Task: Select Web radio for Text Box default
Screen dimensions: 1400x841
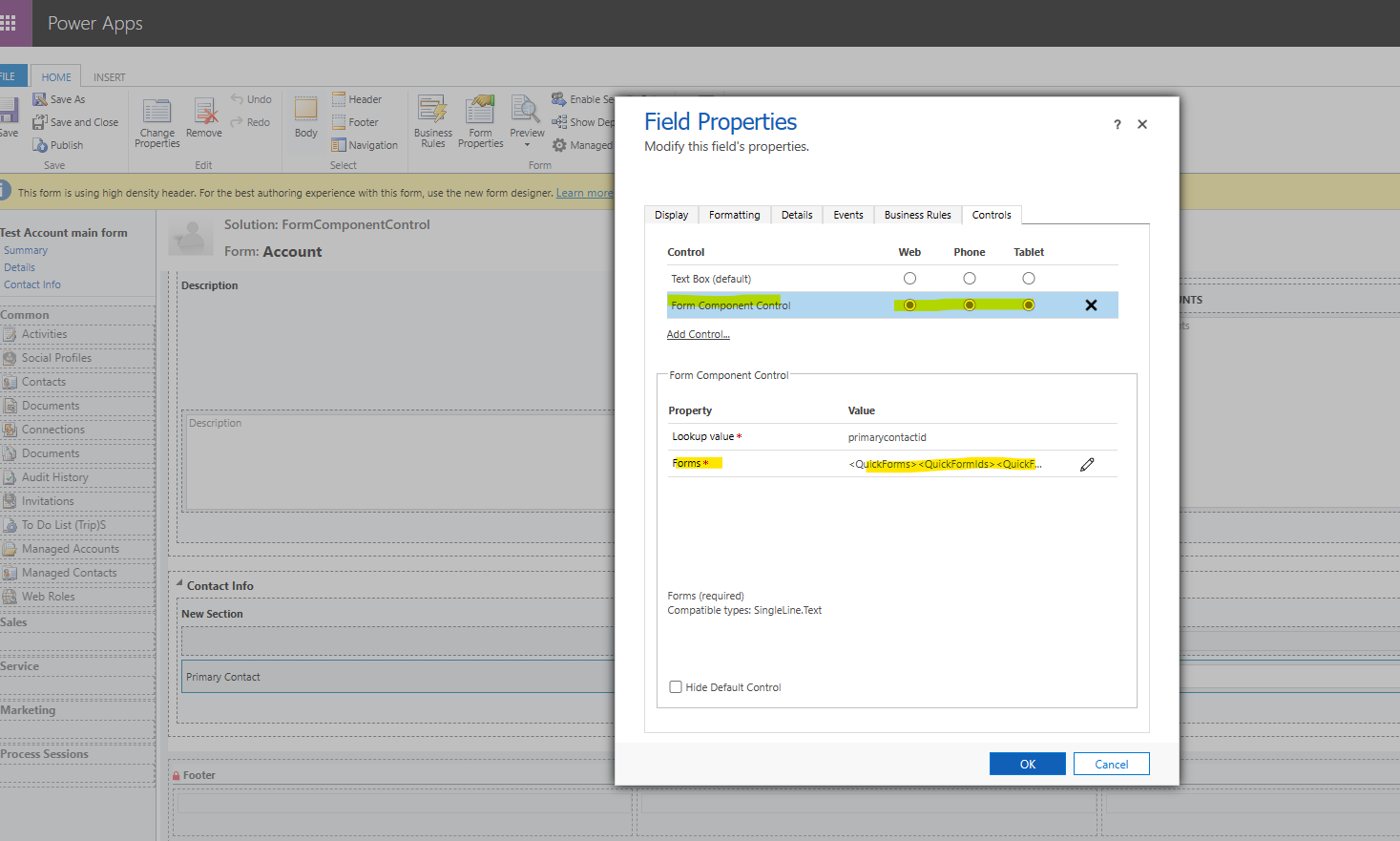Action: [909, 279]
